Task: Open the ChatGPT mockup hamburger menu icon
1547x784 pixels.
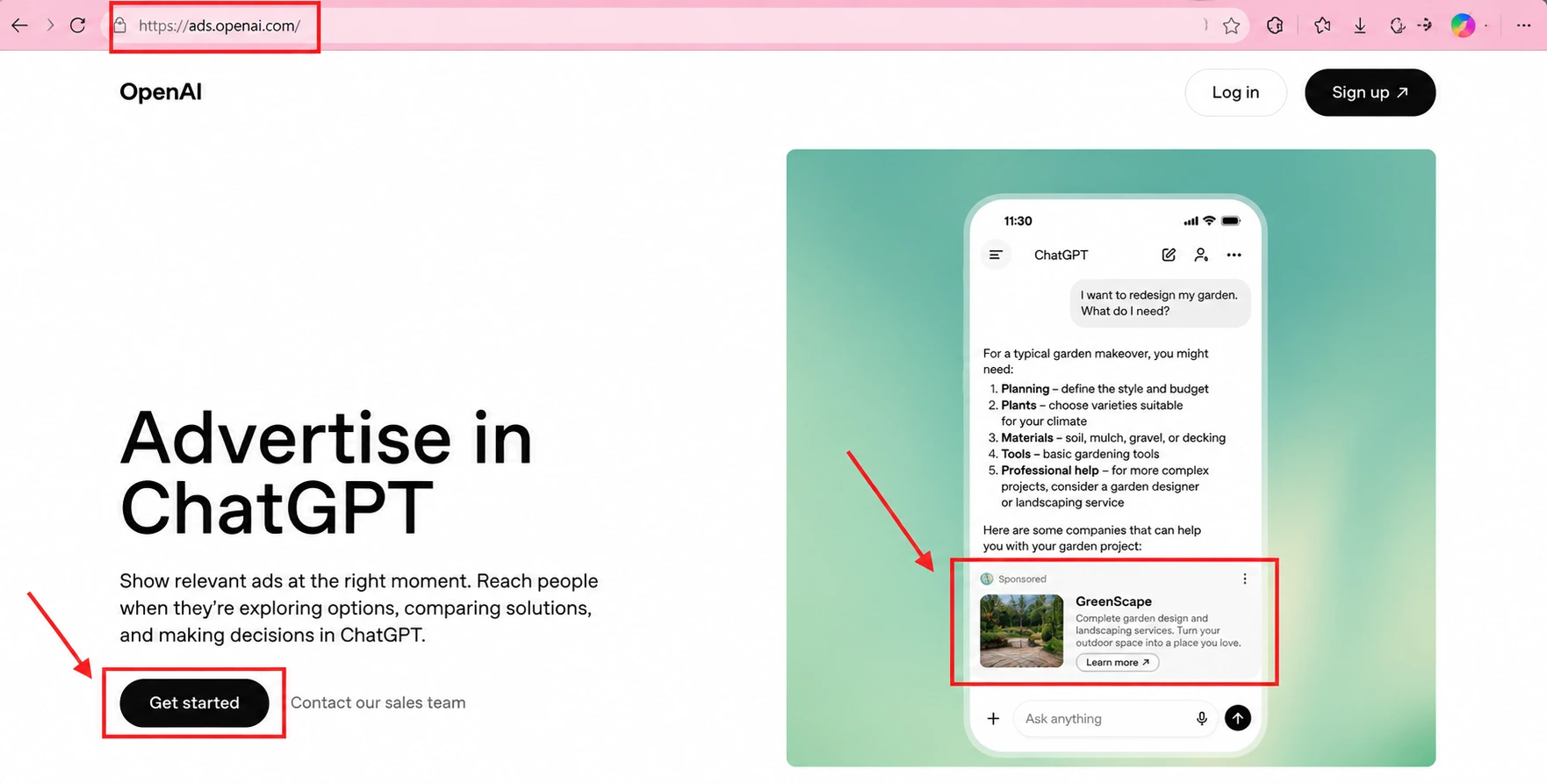Action: 996,255
